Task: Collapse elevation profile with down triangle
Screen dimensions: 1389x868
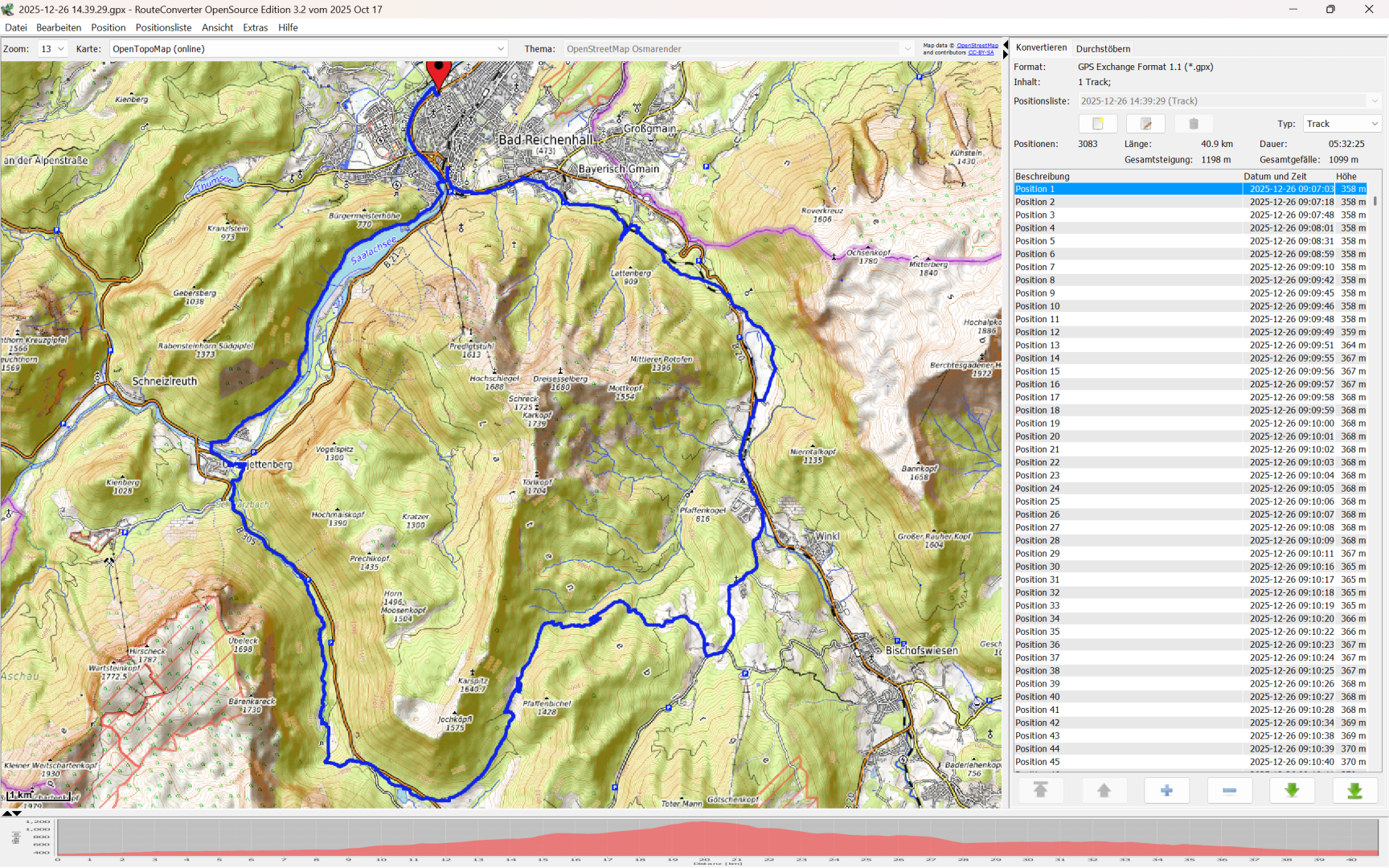Action: pyautogui.click(x=17, y=813)
